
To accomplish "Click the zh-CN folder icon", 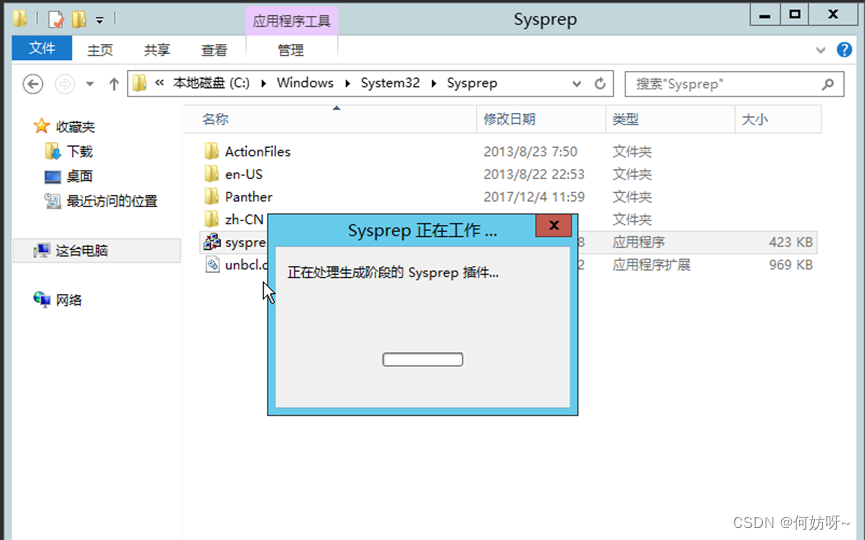I will click(211, 219).
